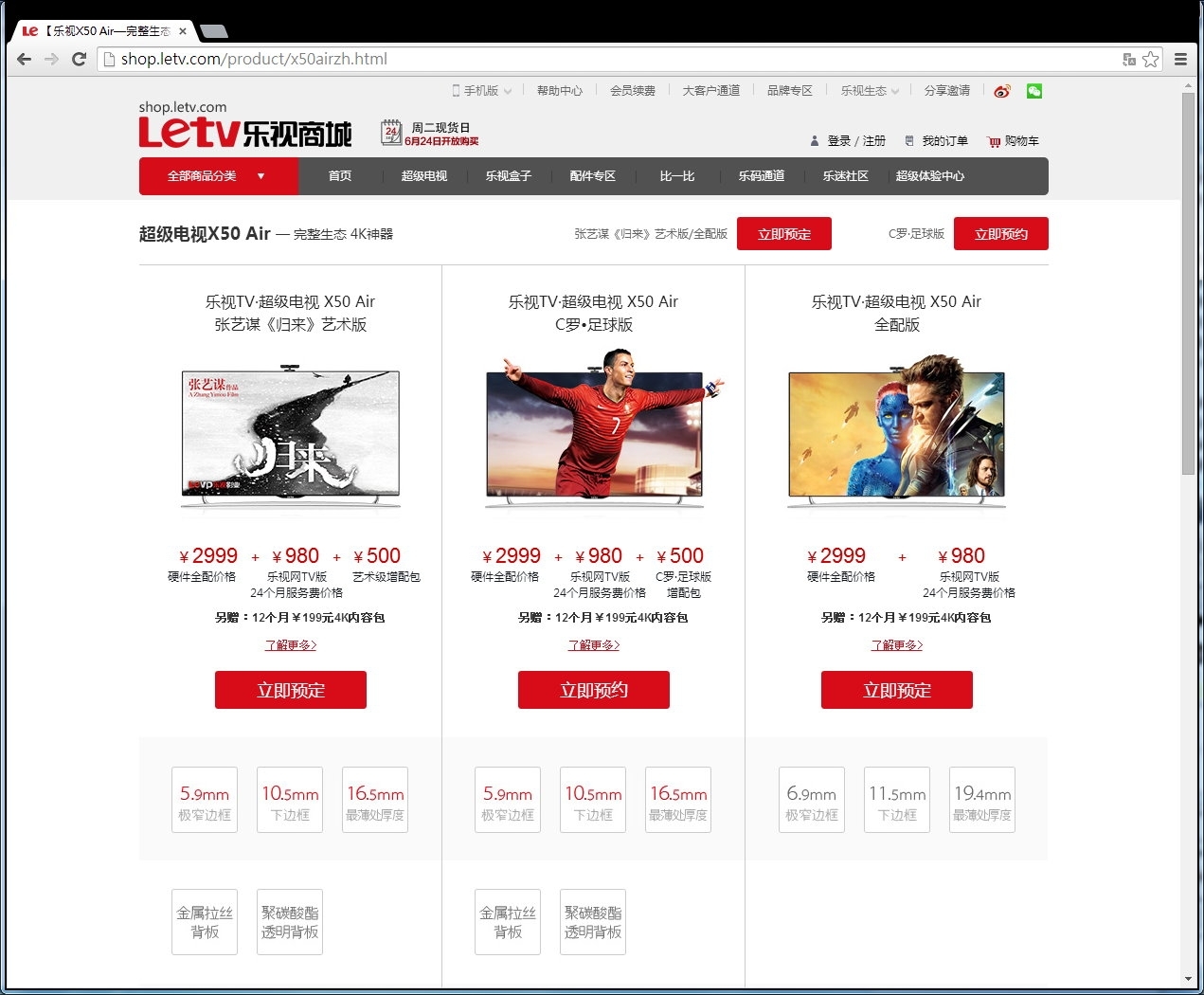
Task: Open 购物车 shopping cart
Action: click(x=1013, y=141)
